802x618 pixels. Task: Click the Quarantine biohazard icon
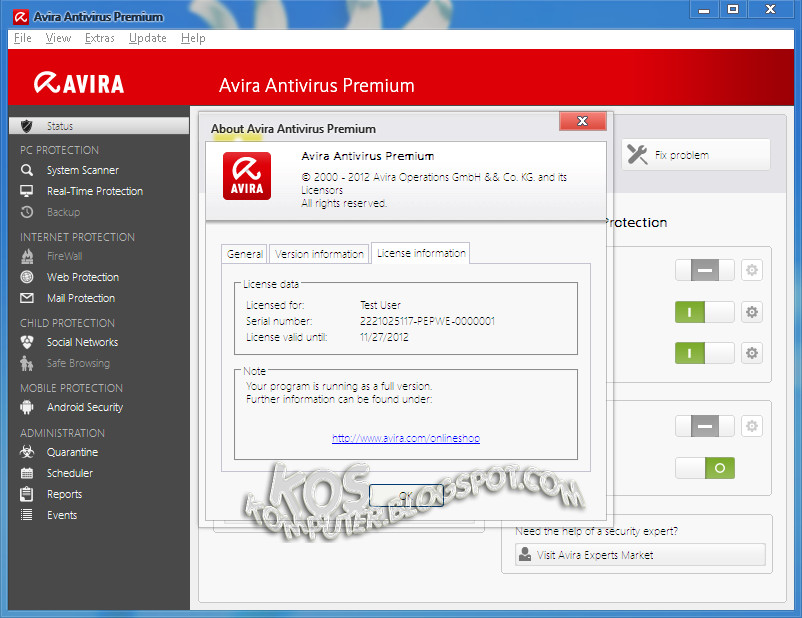(x=27, y=452)
